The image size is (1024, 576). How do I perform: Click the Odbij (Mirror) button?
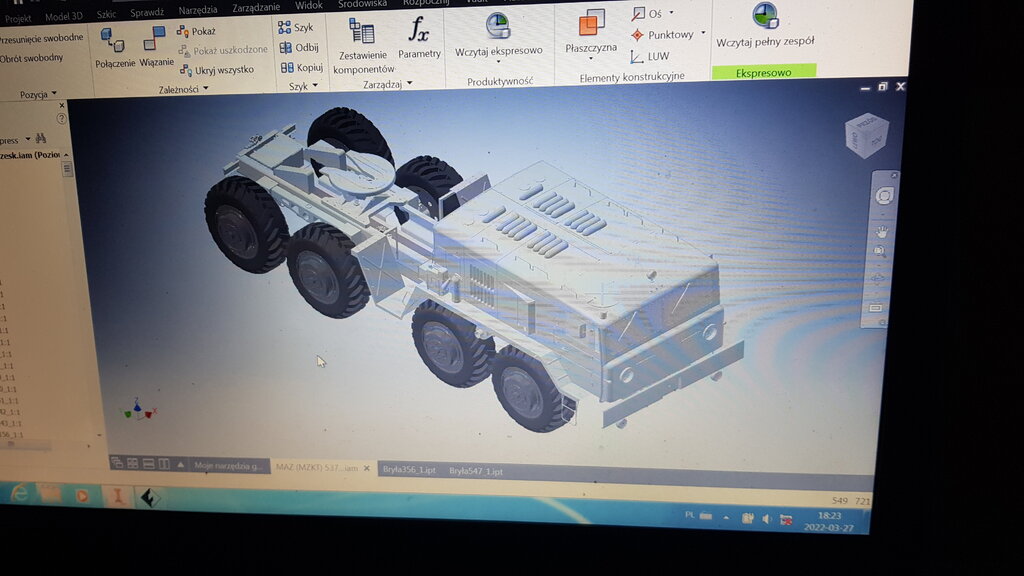(x=299, y=47)
